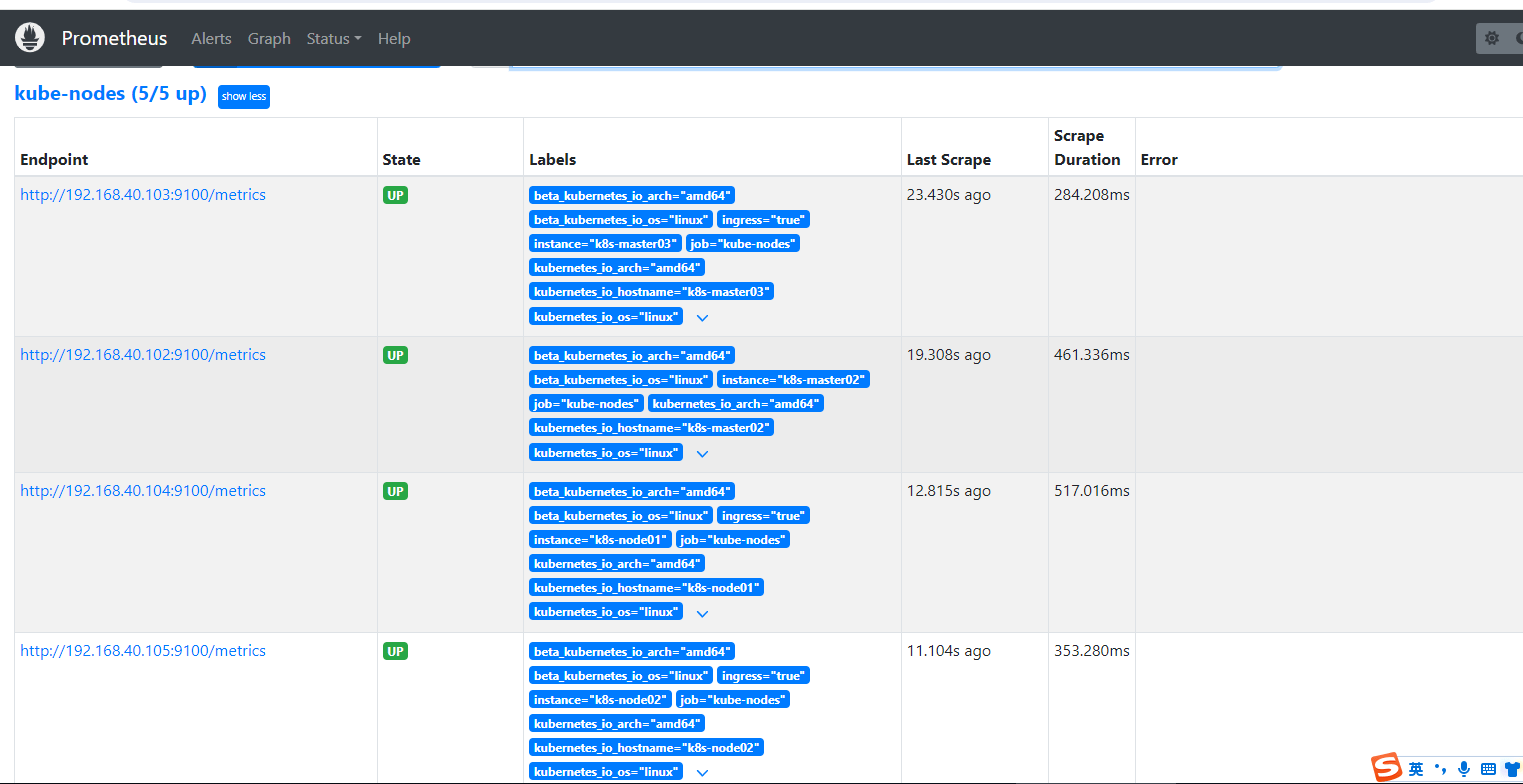Click the kube-nodes (5/5 up) heading link

tap(110, 94)
